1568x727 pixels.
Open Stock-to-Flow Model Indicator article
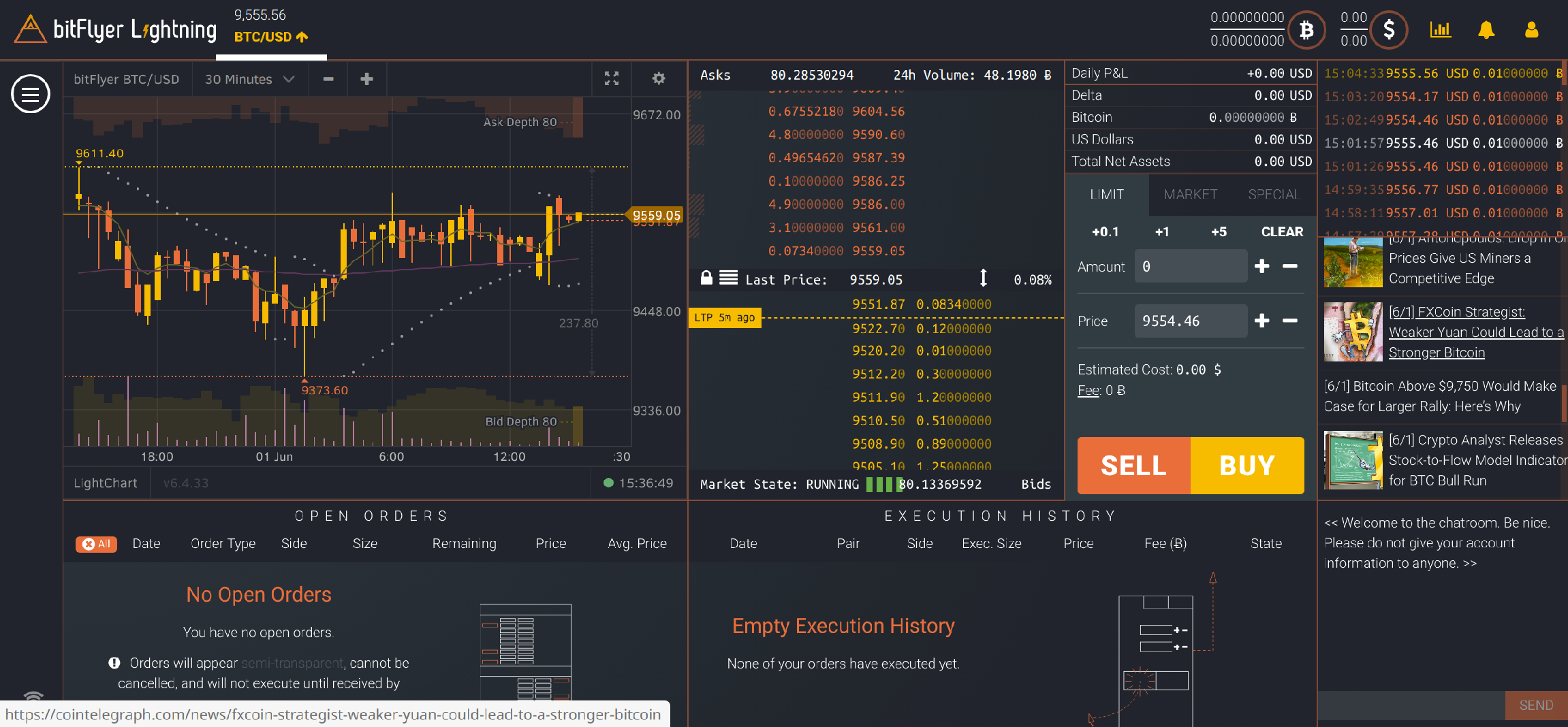tap(1477, 460)
